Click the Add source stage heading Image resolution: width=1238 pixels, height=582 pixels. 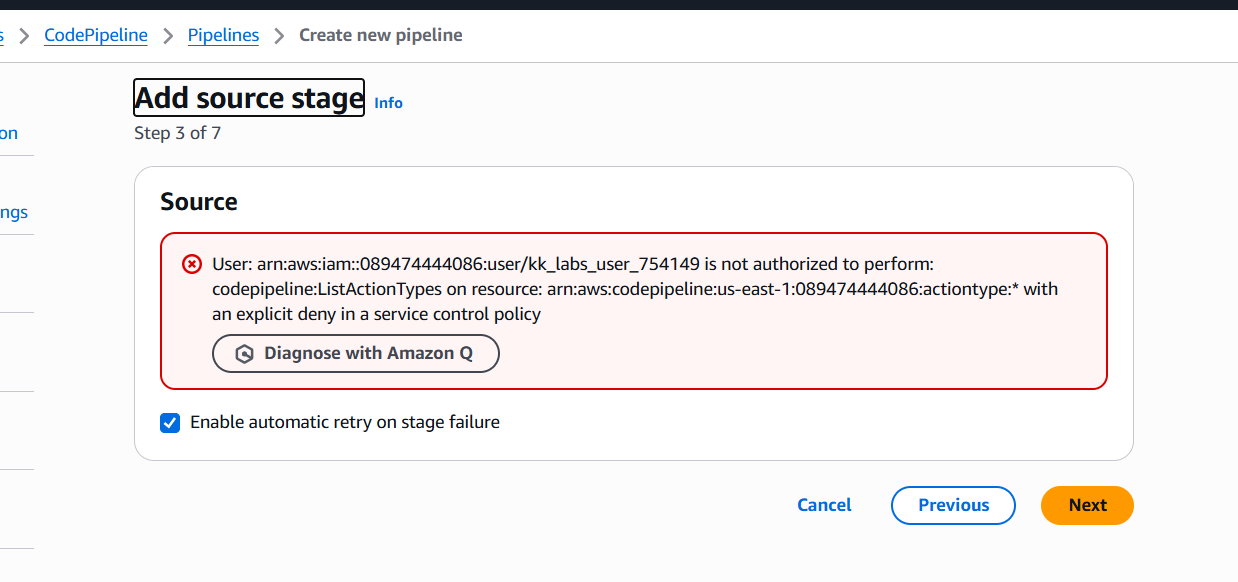(x=249, y=98)
